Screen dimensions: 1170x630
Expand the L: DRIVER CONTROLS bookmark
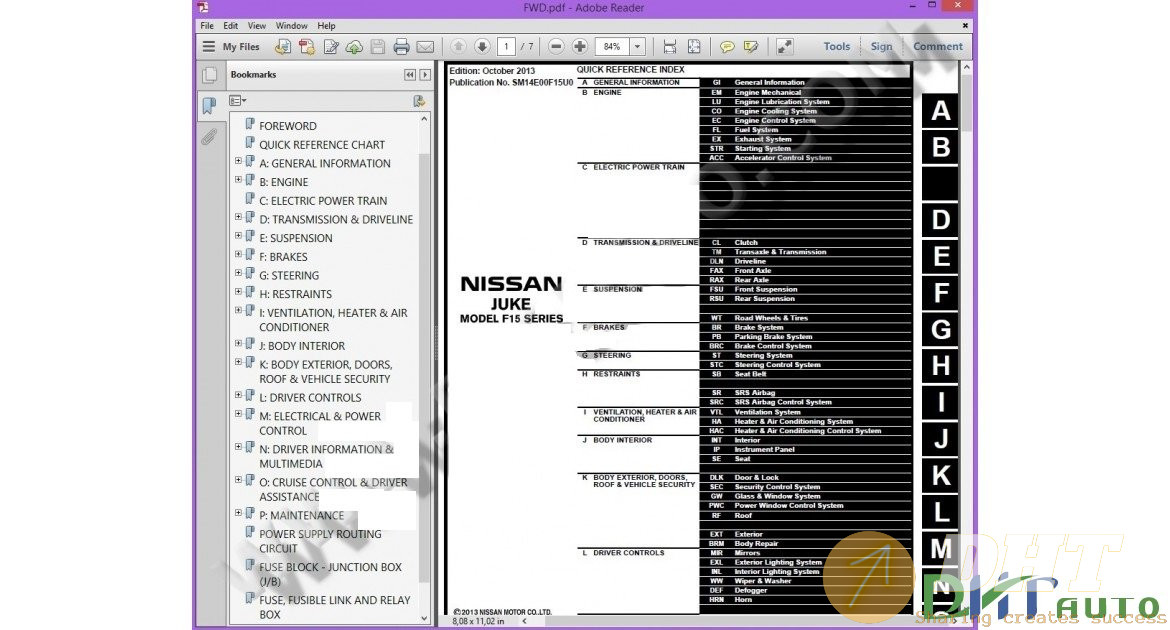(238, 395)
